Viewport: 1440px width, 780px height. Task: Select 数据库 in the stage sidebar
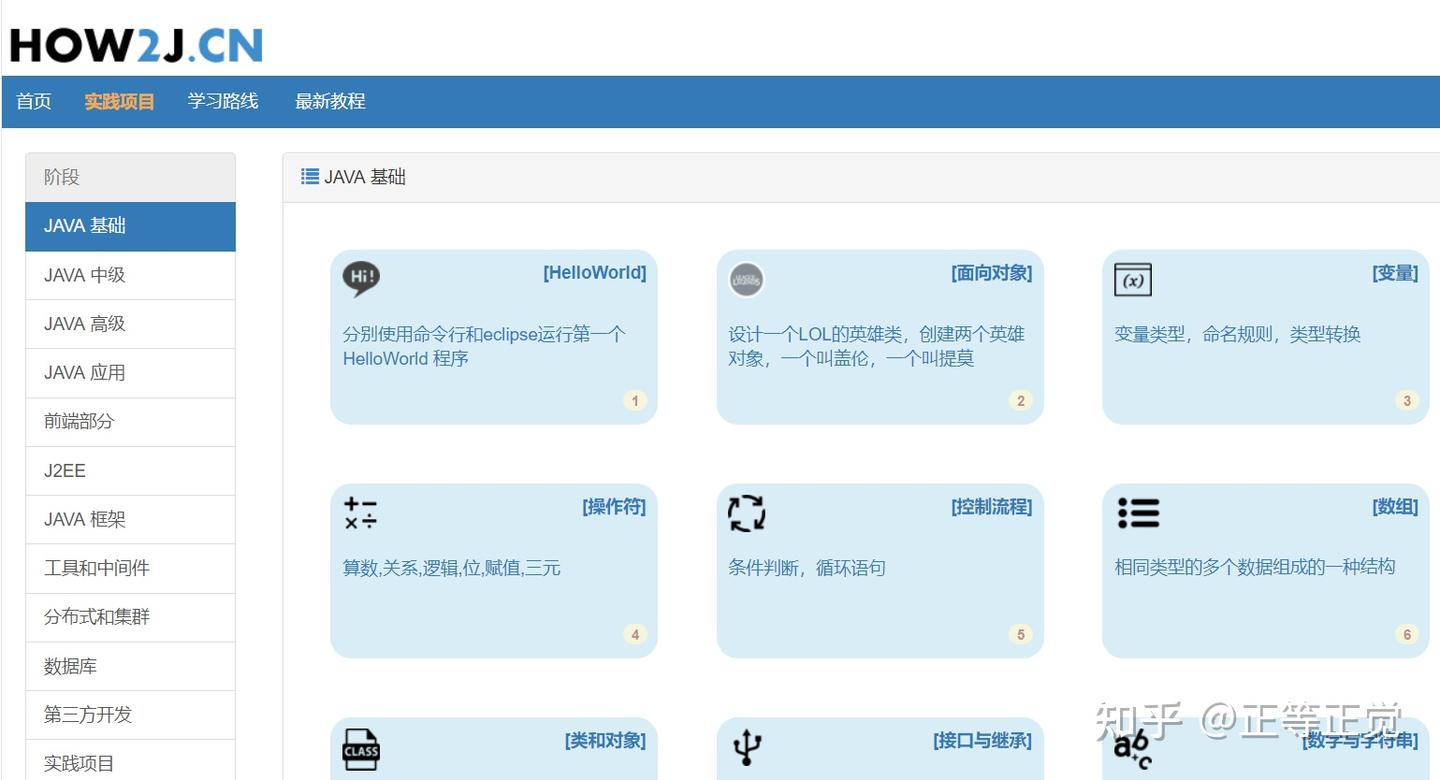coord(69,666)
